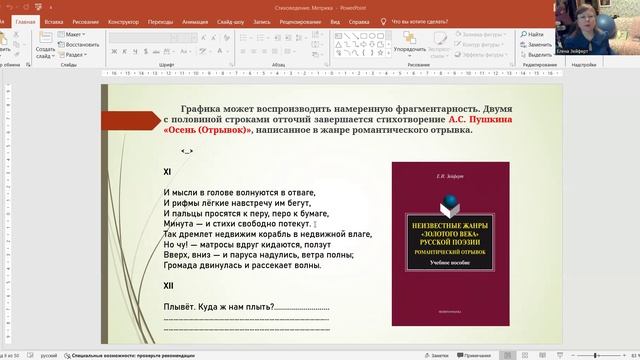
Task: Click the Восстановить button
Action: pos(79,44)
